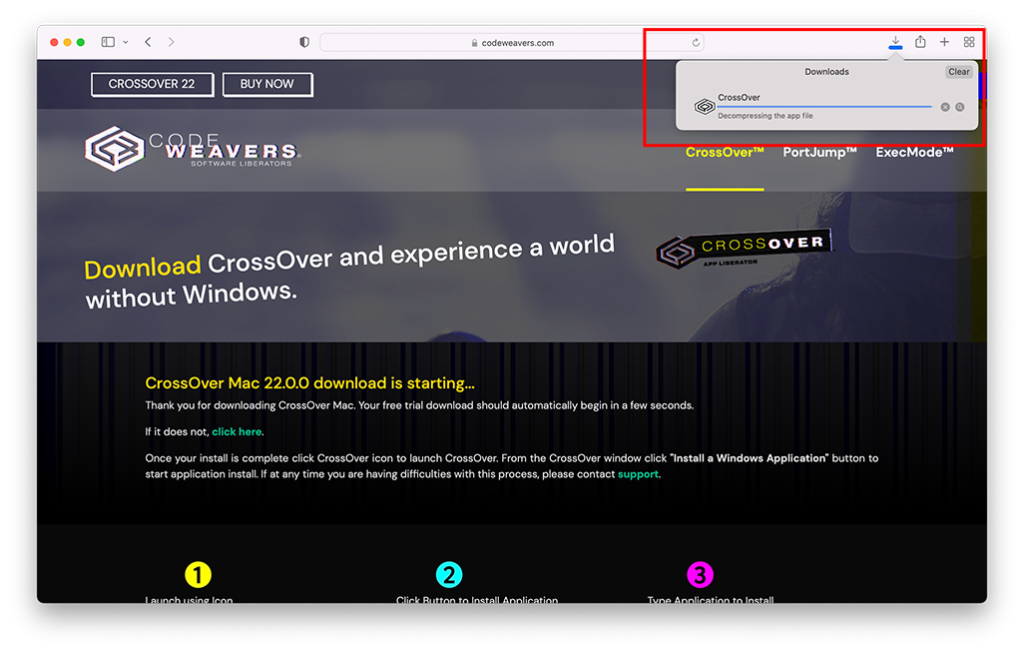Click the BUY NOW button
1024x652 pixels.
tap(267, 84)
